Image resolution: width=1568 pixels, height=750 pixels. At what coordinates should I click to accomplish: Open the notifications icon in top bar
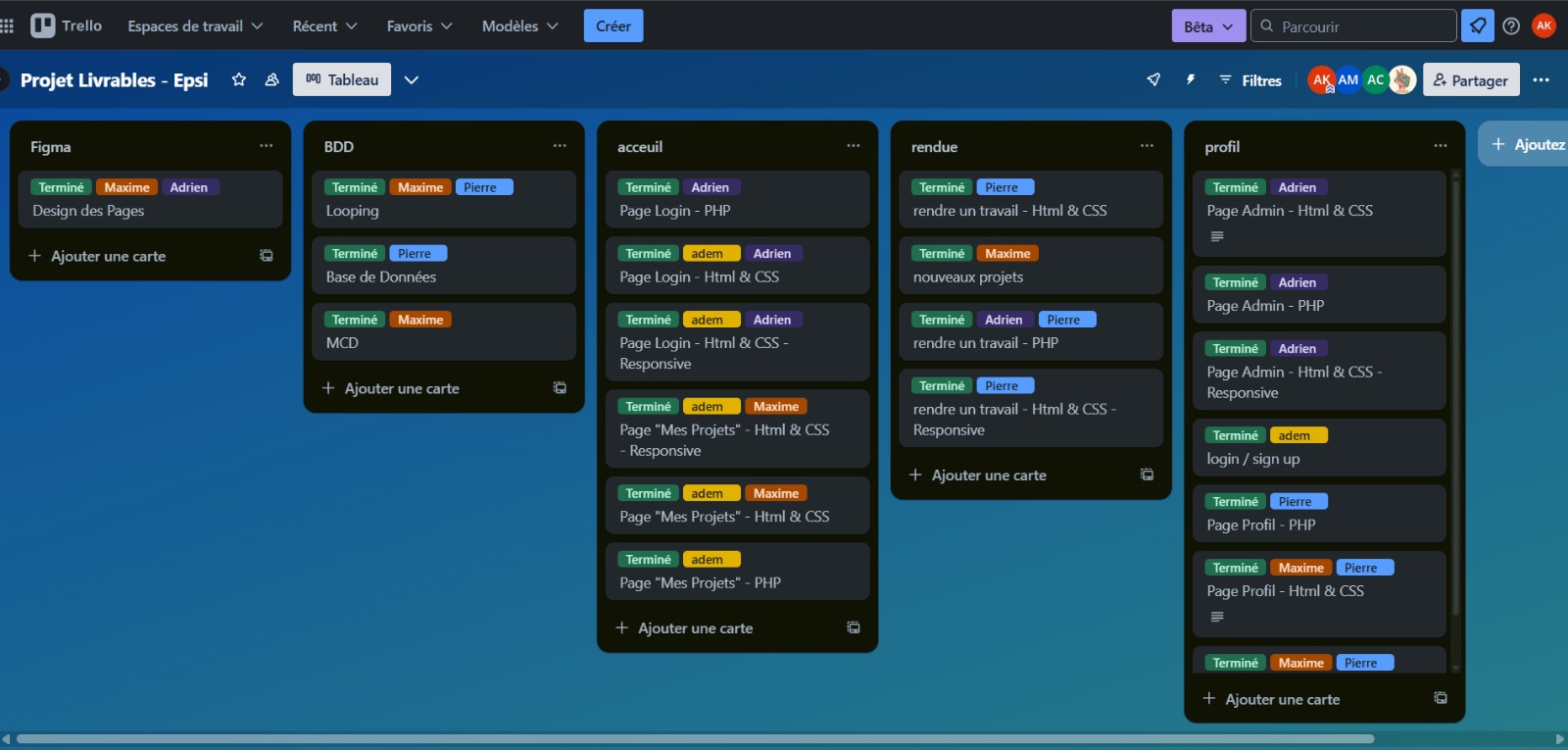[1477, 25]
